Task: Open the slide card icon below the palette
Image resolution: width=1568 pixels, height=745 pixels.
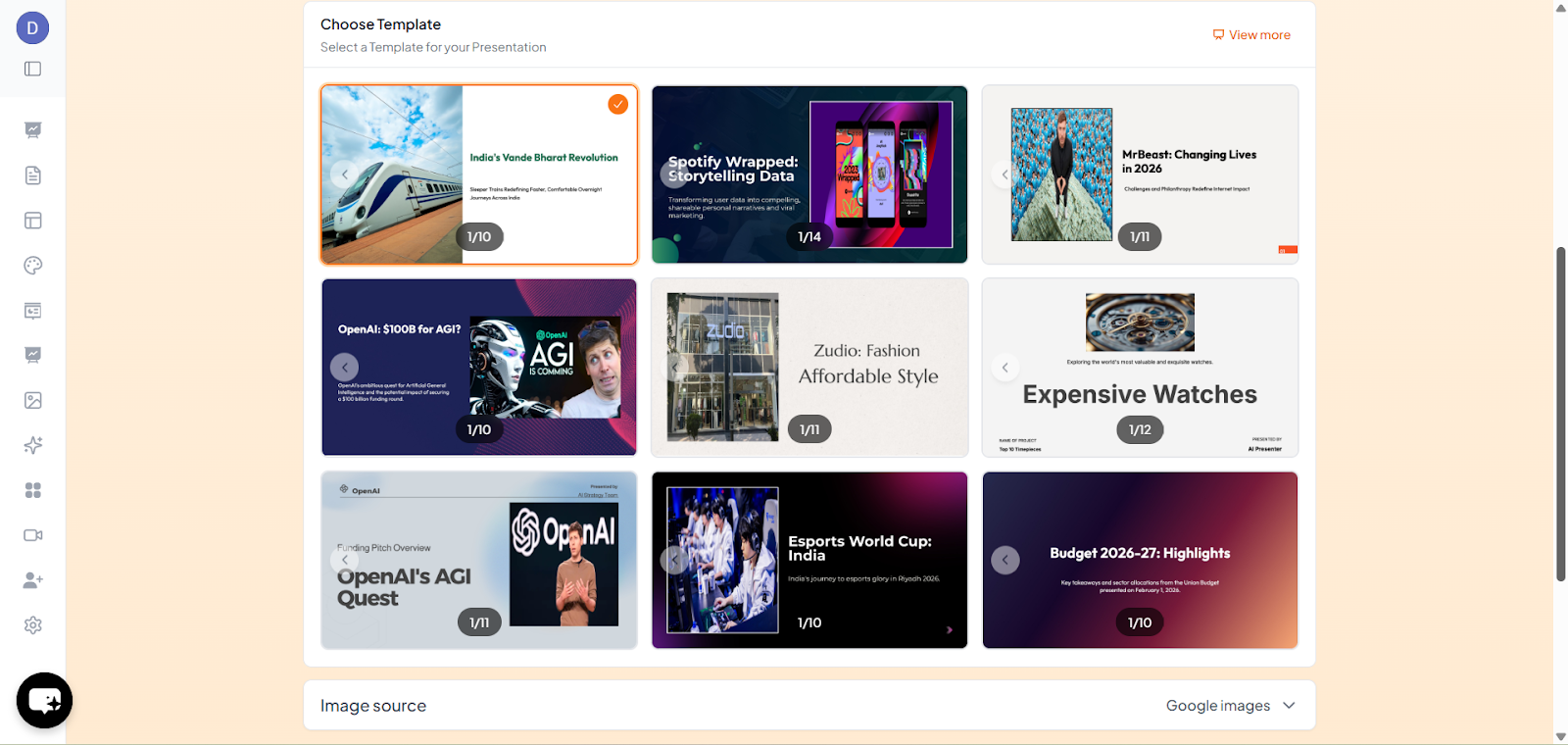Action: [32, 311]
